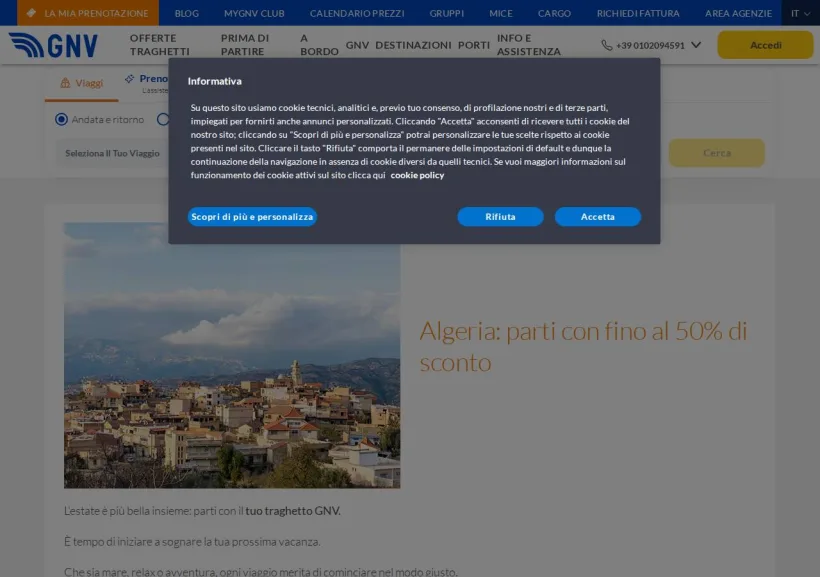Open Prima di Partire menu
The height and width of the screenshot is (577, 820).
click(245, 45)
